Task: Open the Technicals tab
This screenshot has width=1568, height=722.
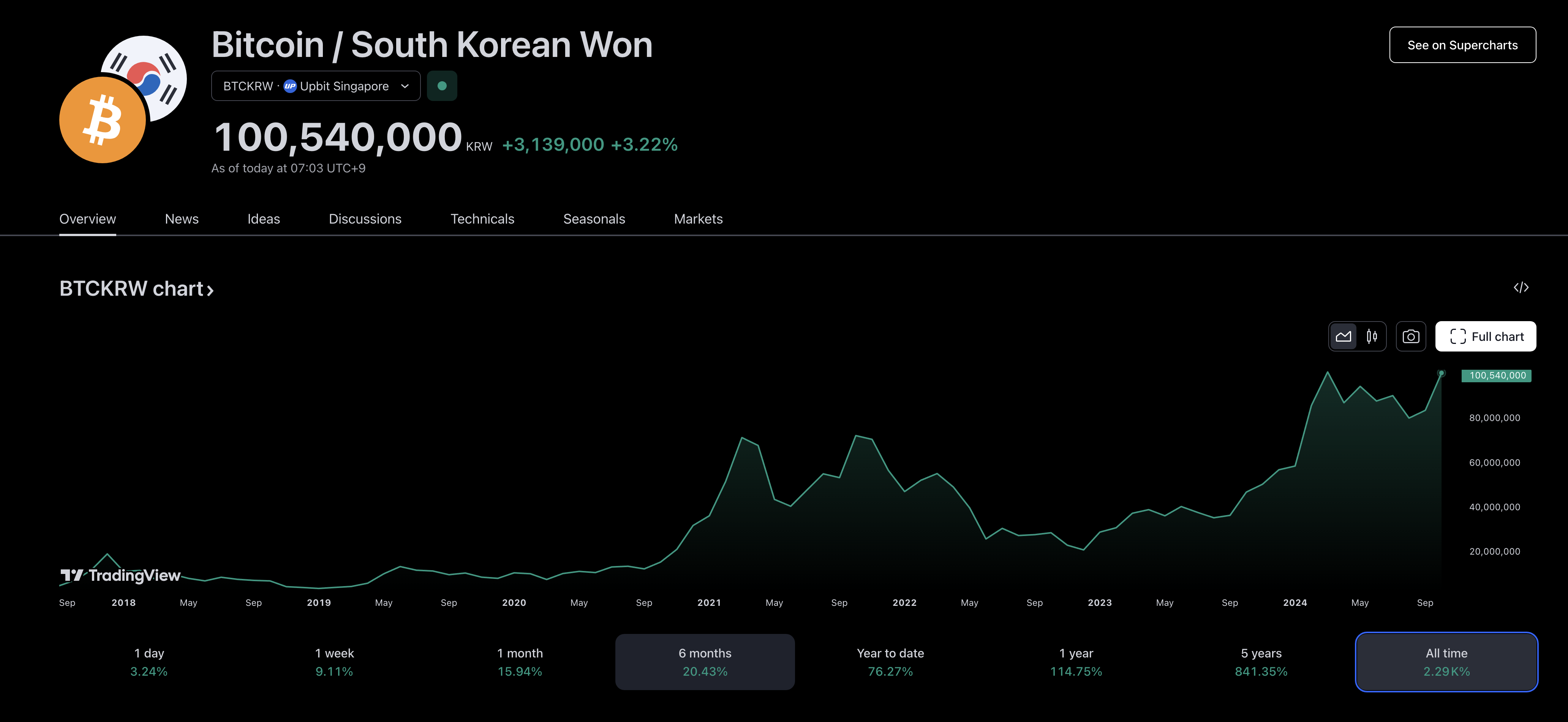Action: point(482,219)
